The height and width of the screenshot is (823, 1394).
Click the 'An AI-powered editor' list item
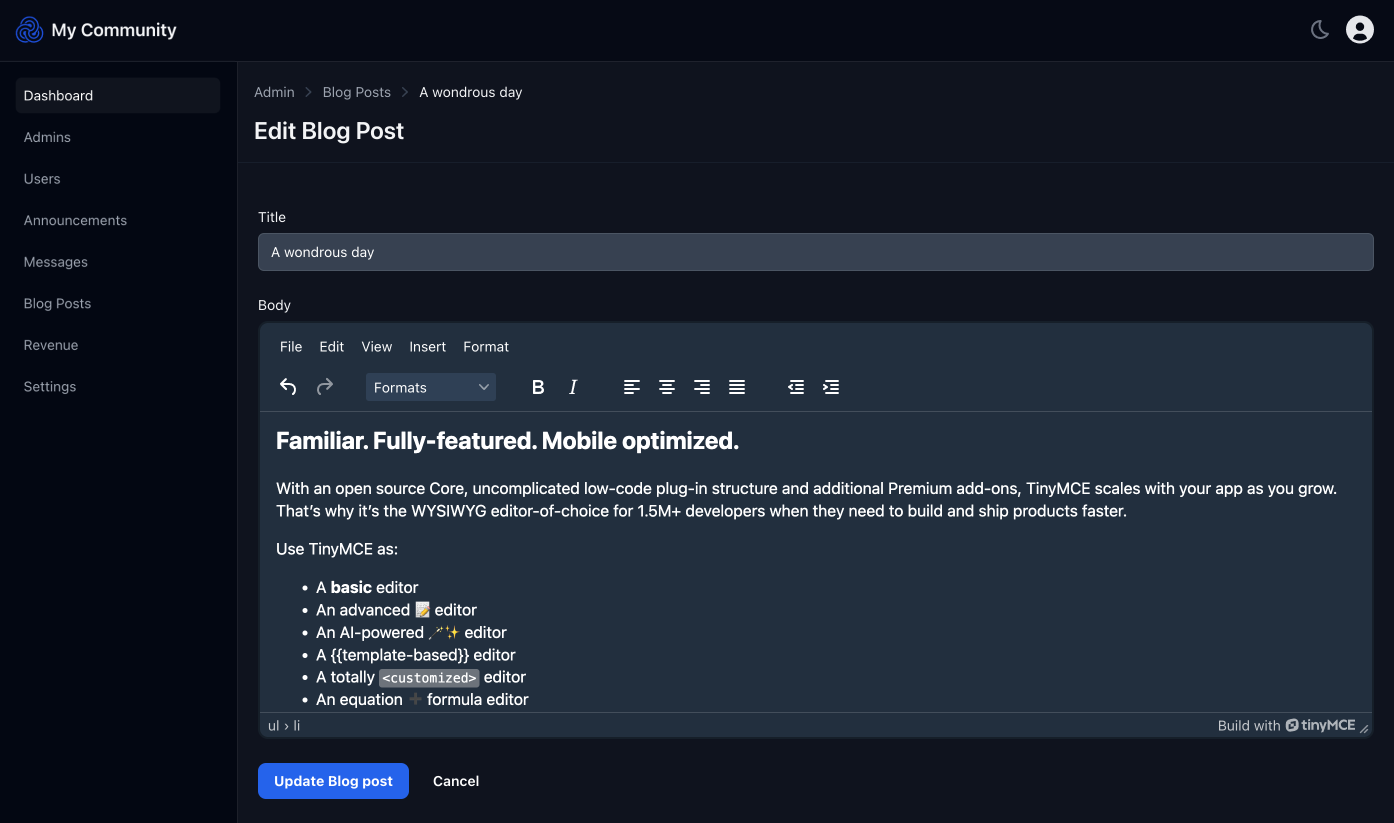click(x=411, y=632)
